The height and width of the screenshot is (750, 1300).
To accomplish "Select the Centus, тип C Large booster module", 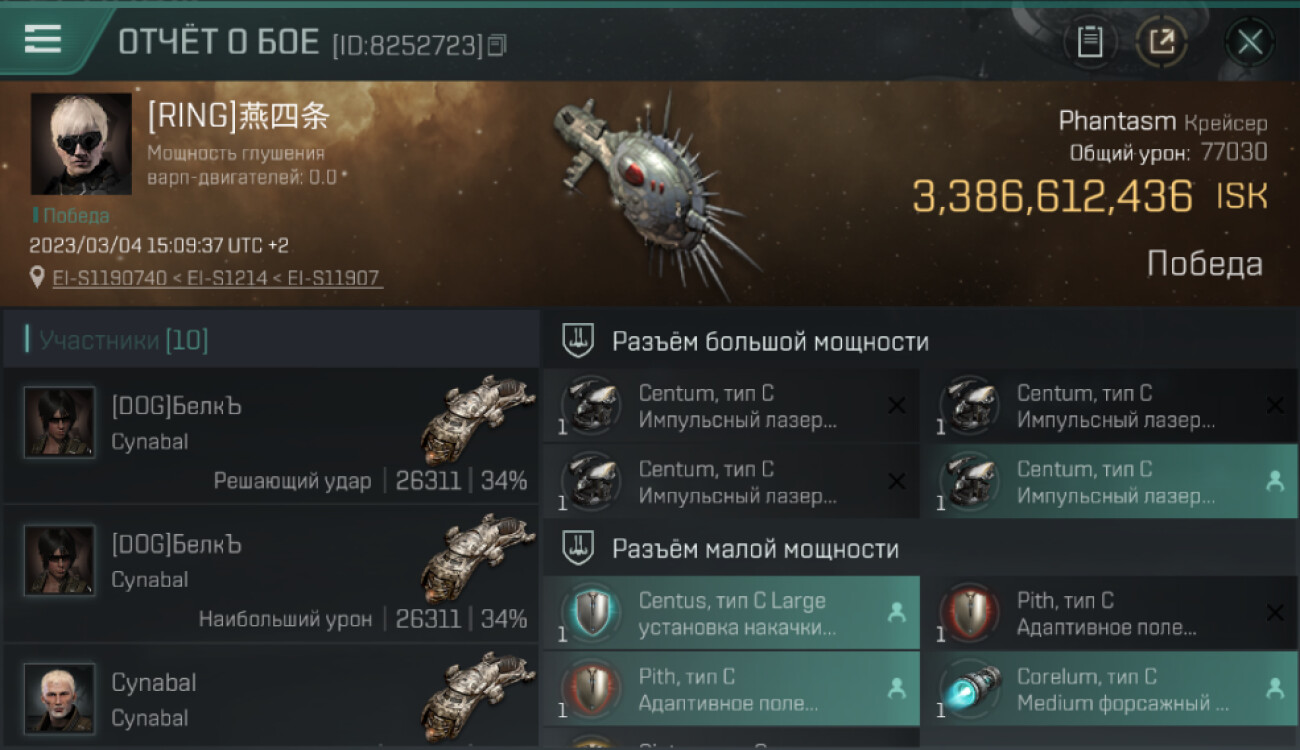I will coord(732,613).
